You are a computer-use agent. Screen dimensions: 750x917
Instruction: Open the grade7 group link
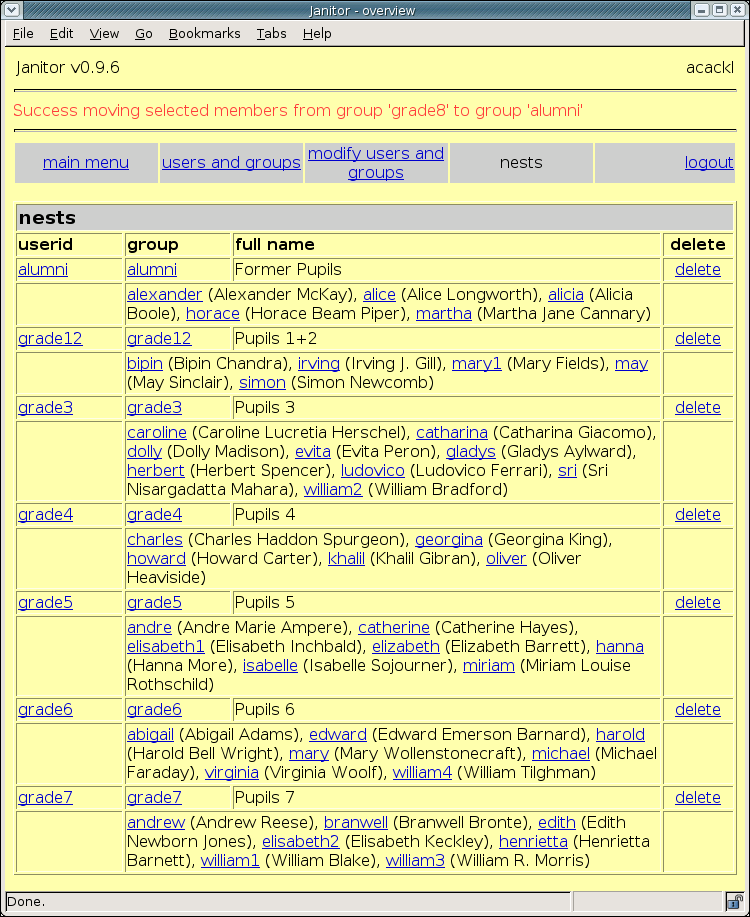click(x=154, y=798)
